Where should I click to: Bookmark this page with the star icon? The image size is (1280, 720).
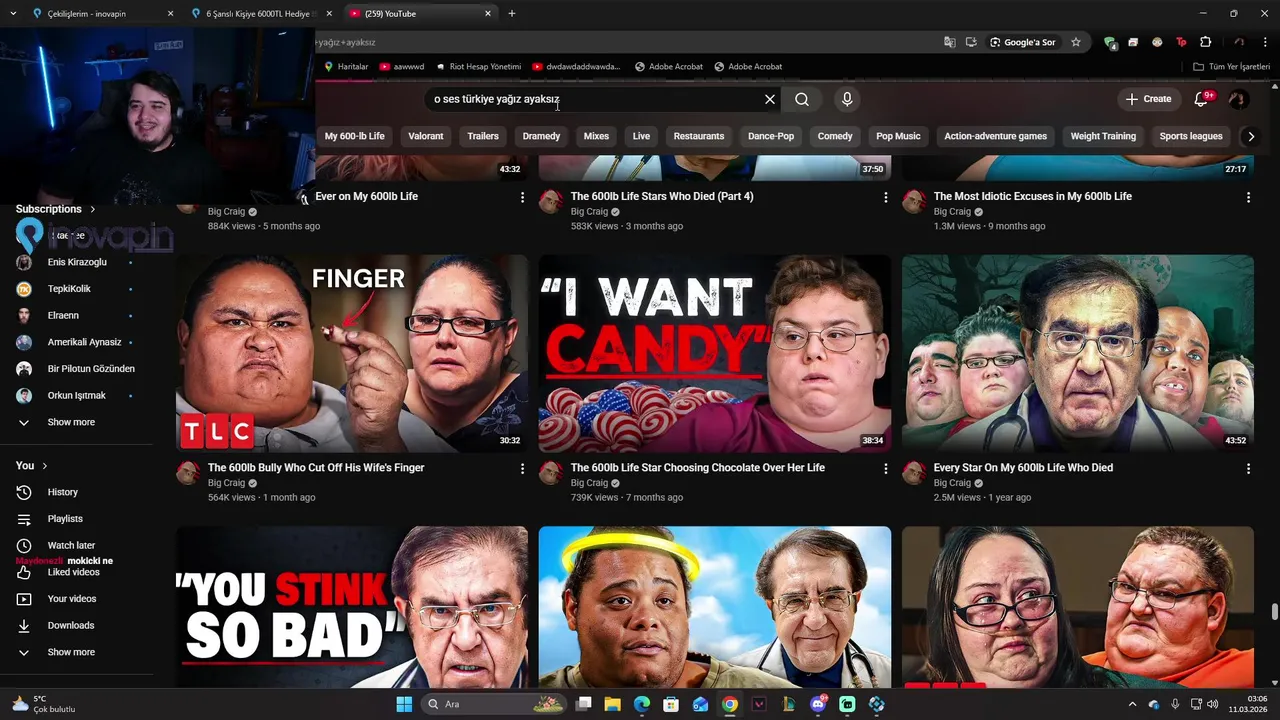[x=1076, y=42]
